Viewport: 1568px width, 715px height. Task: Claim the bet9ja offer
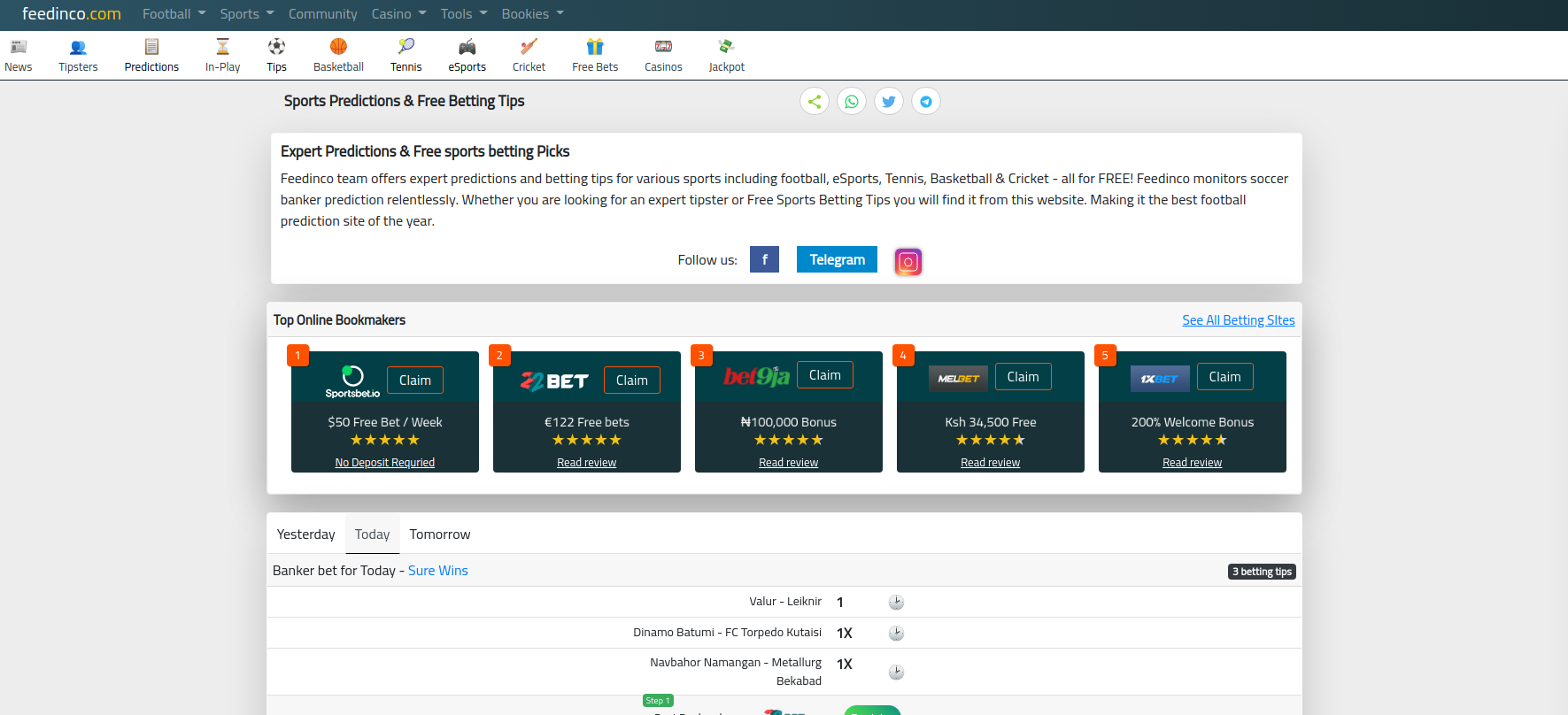tap(825, 375)
